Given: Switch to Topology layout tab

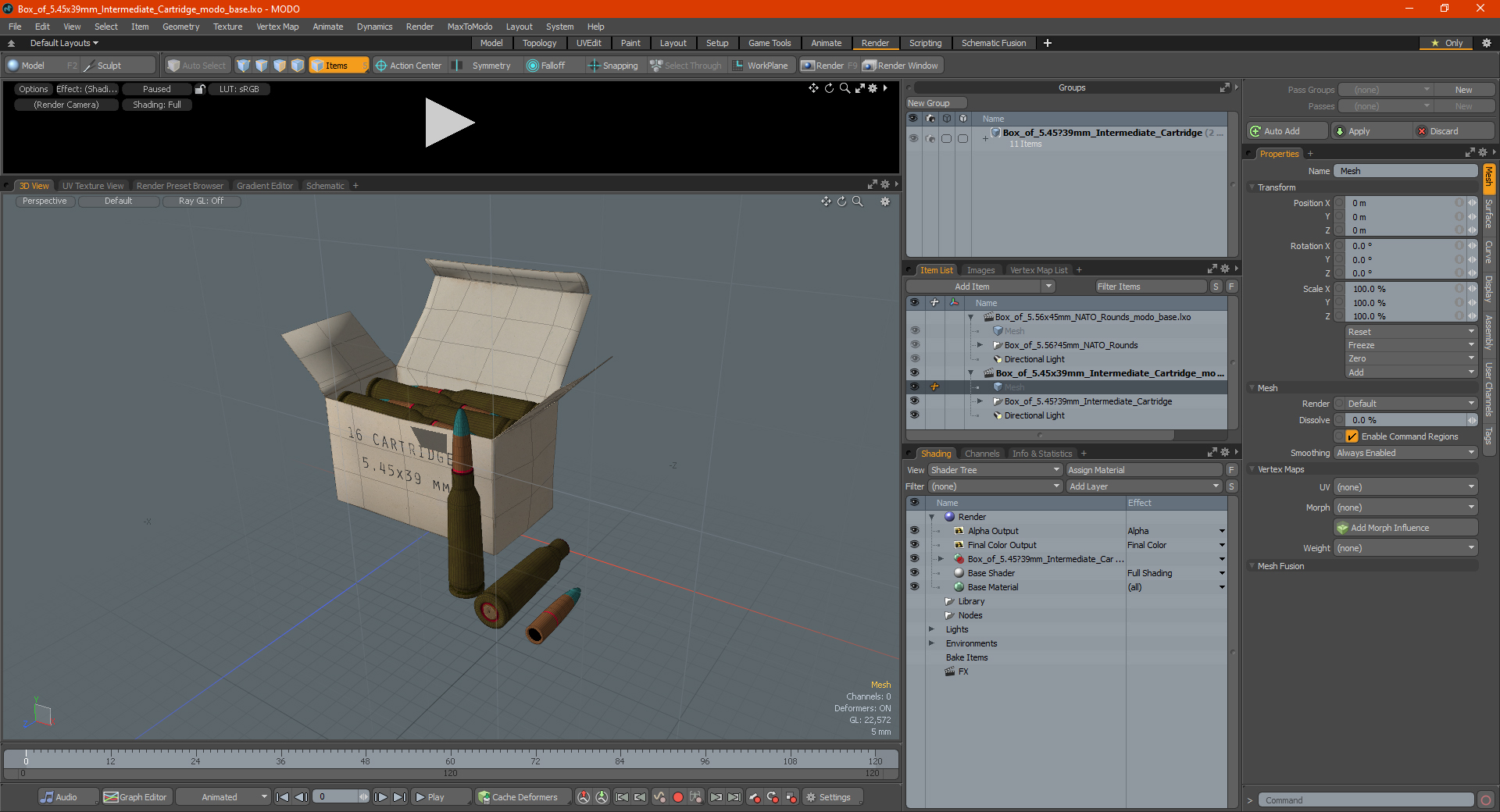Looking at the screenshot, I should [539, 43].
